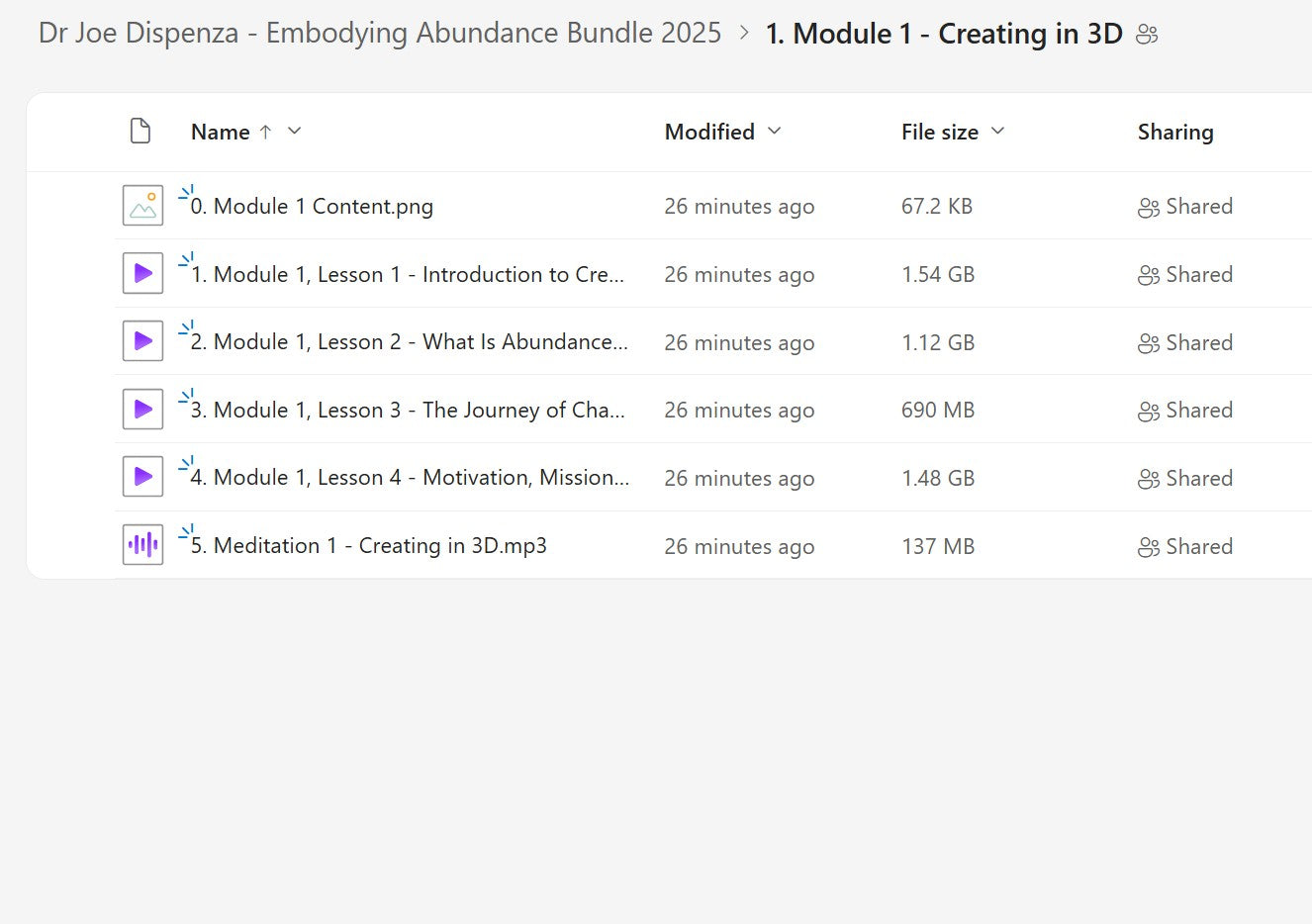Click the video icon beside Lesson 2 What Is Abundance
The height and width of the screenshot is (924, 1312).
142,341
